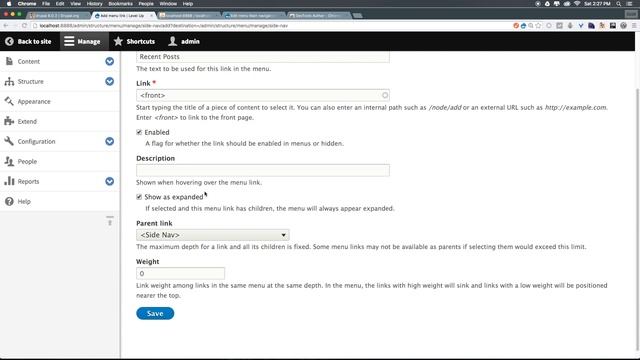Click into the Weight field

(x=180, y=273)
